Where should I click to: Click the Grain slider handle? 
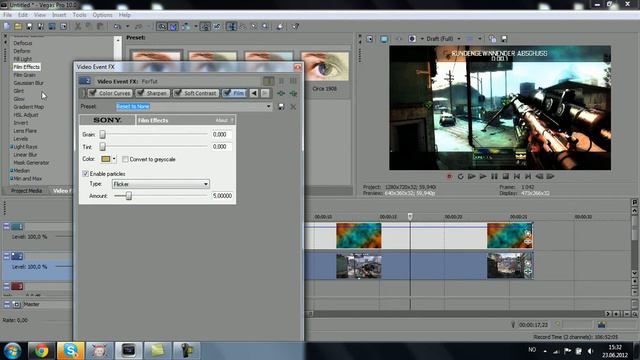point(102,134)
